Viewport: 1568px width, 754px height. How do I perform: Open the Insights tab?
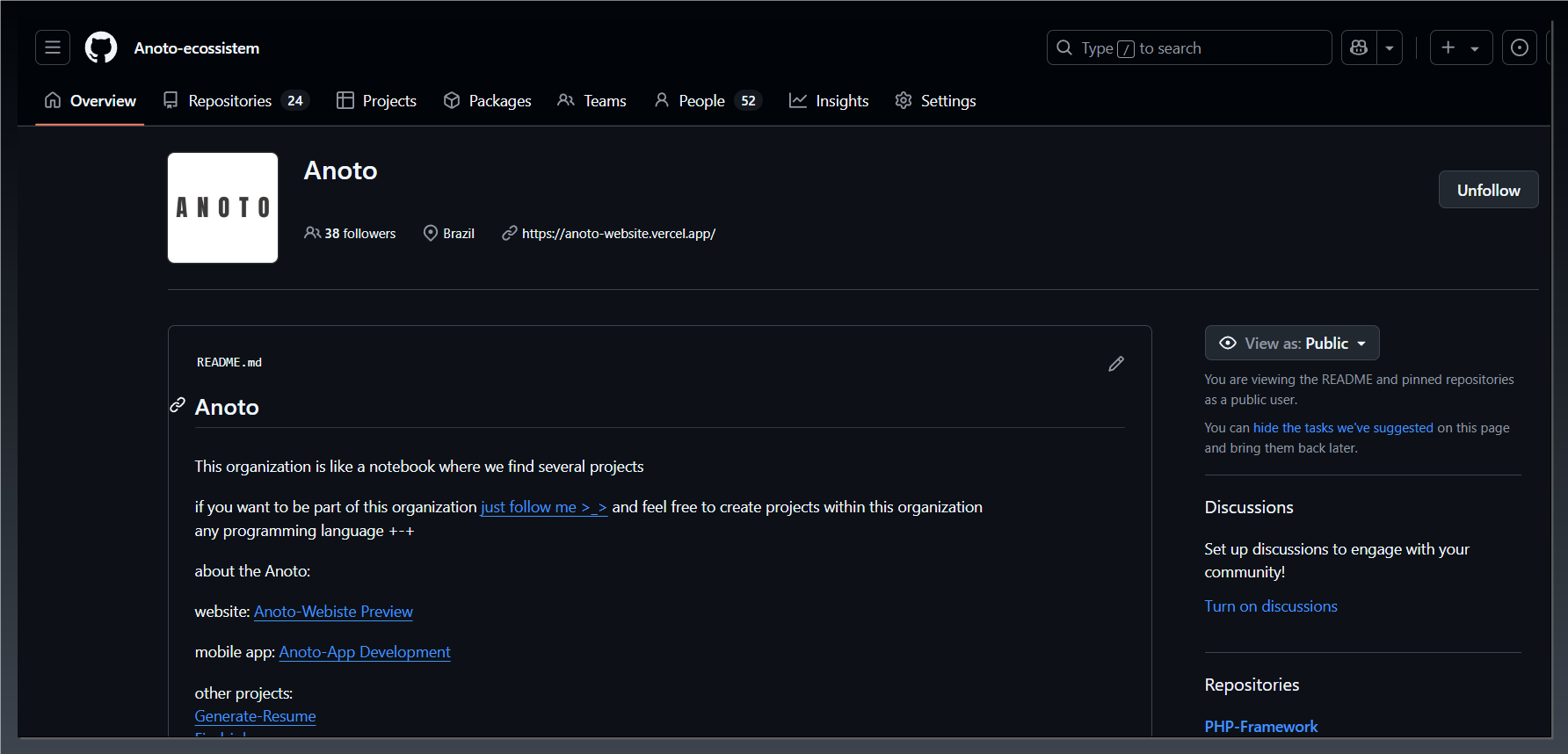[829, 101]
